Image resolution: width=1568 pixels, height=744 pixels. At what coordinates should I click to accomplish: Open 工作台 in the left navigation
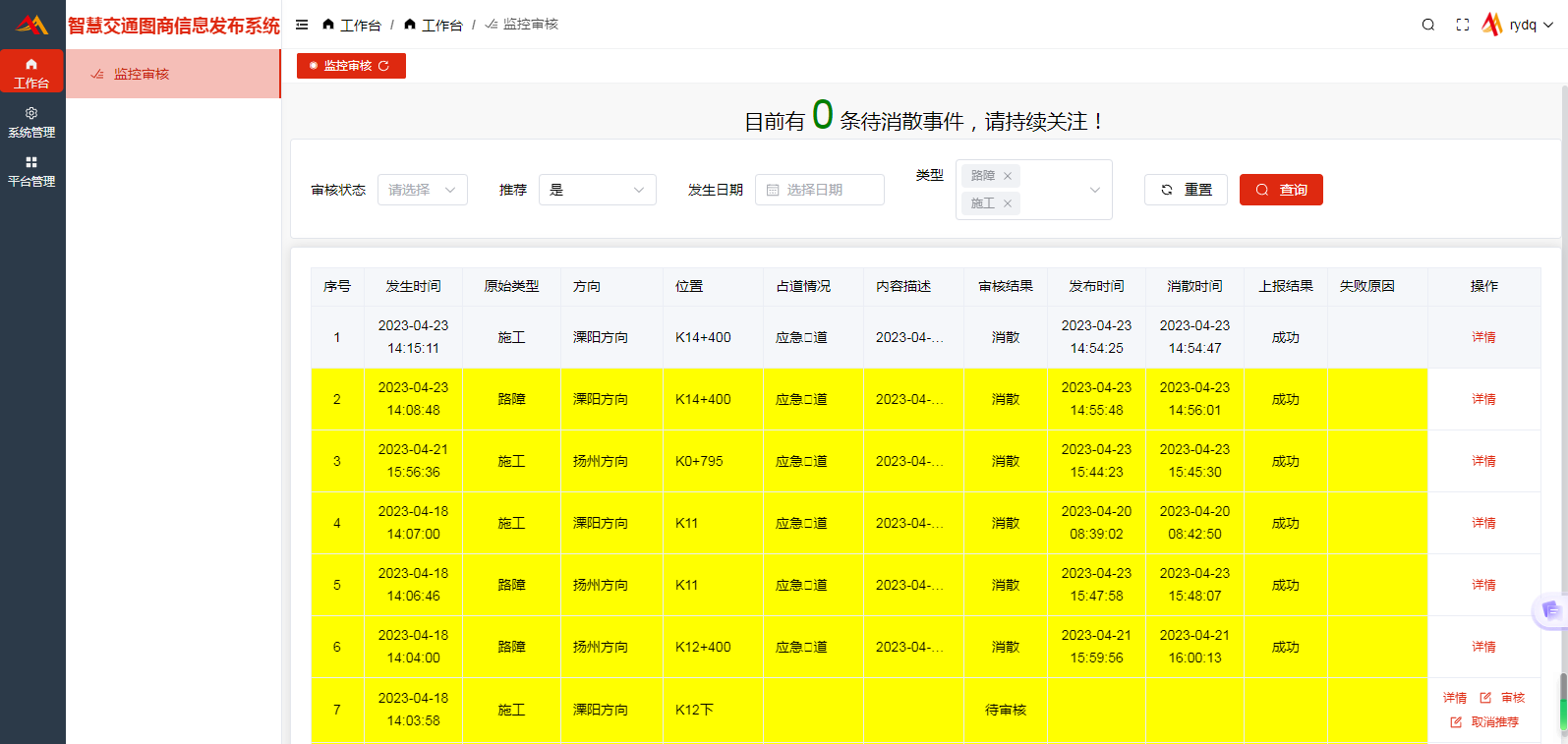(31, 73)
